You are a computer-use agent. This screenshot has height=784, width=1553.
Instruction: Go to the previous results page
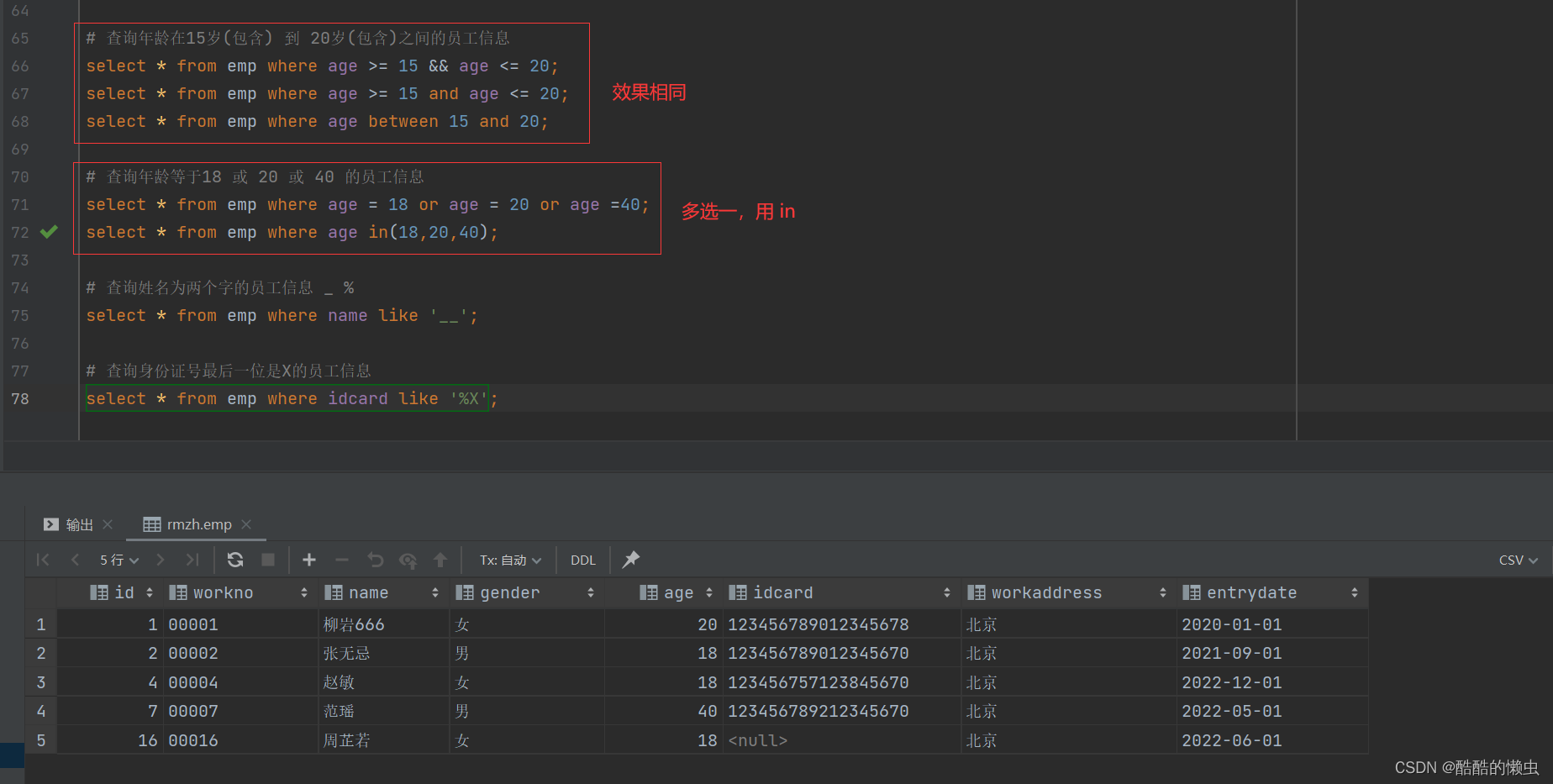76,560
